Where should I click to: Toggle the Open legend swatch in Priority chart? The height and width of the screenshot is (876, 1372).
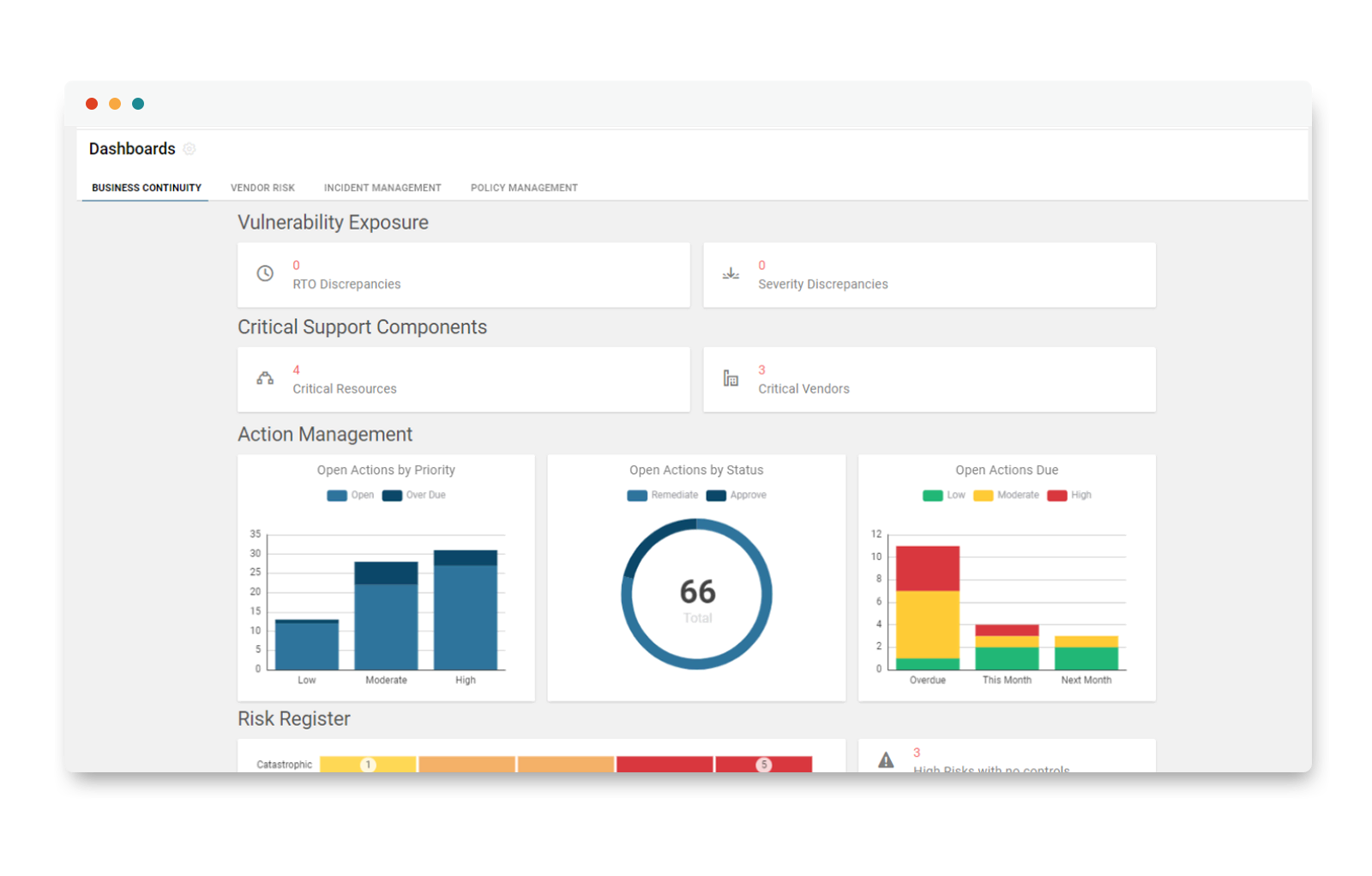tap(337, 495)
